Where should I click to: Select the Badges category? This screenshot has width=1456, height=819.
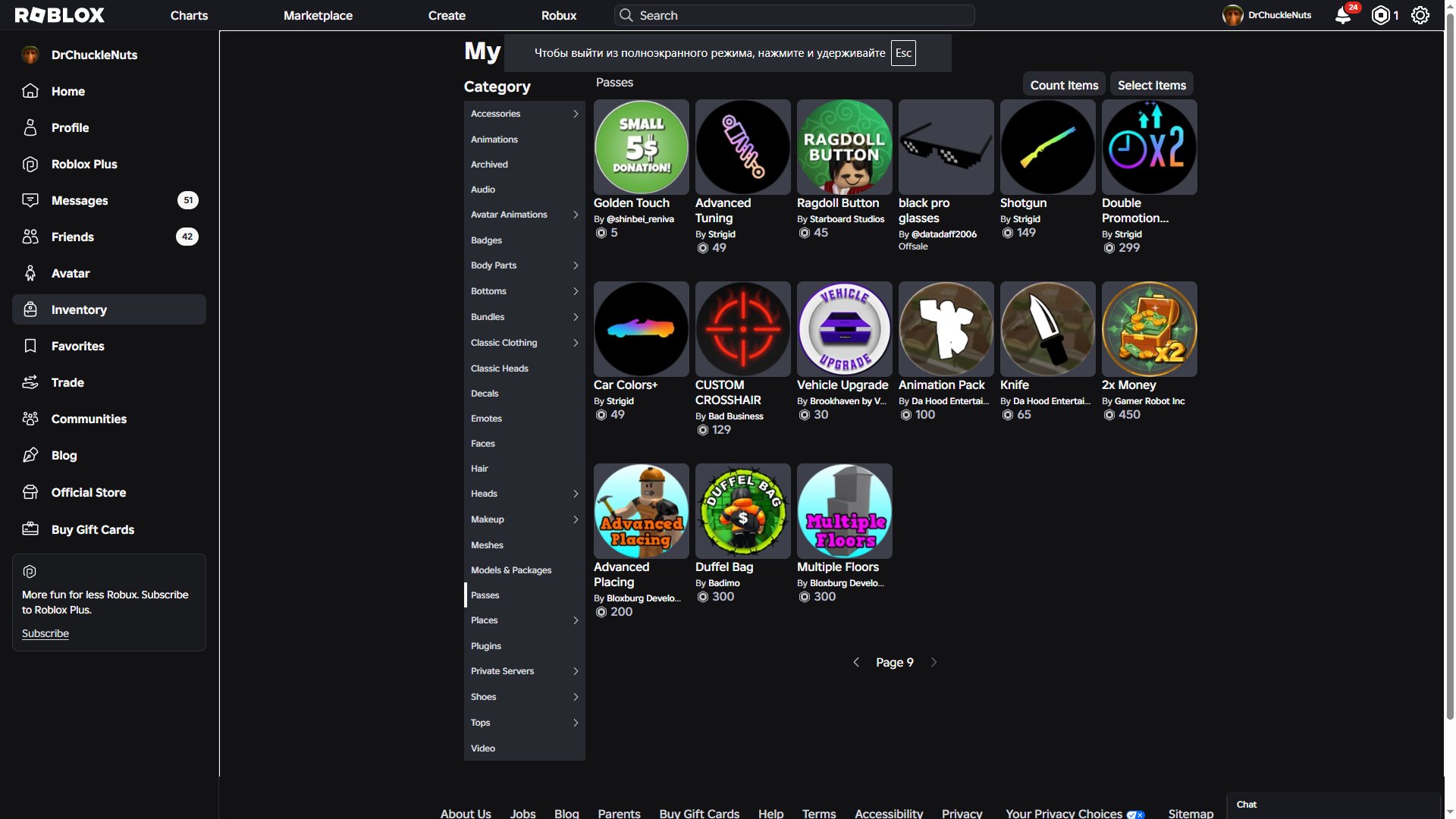(x=525, y=240)
